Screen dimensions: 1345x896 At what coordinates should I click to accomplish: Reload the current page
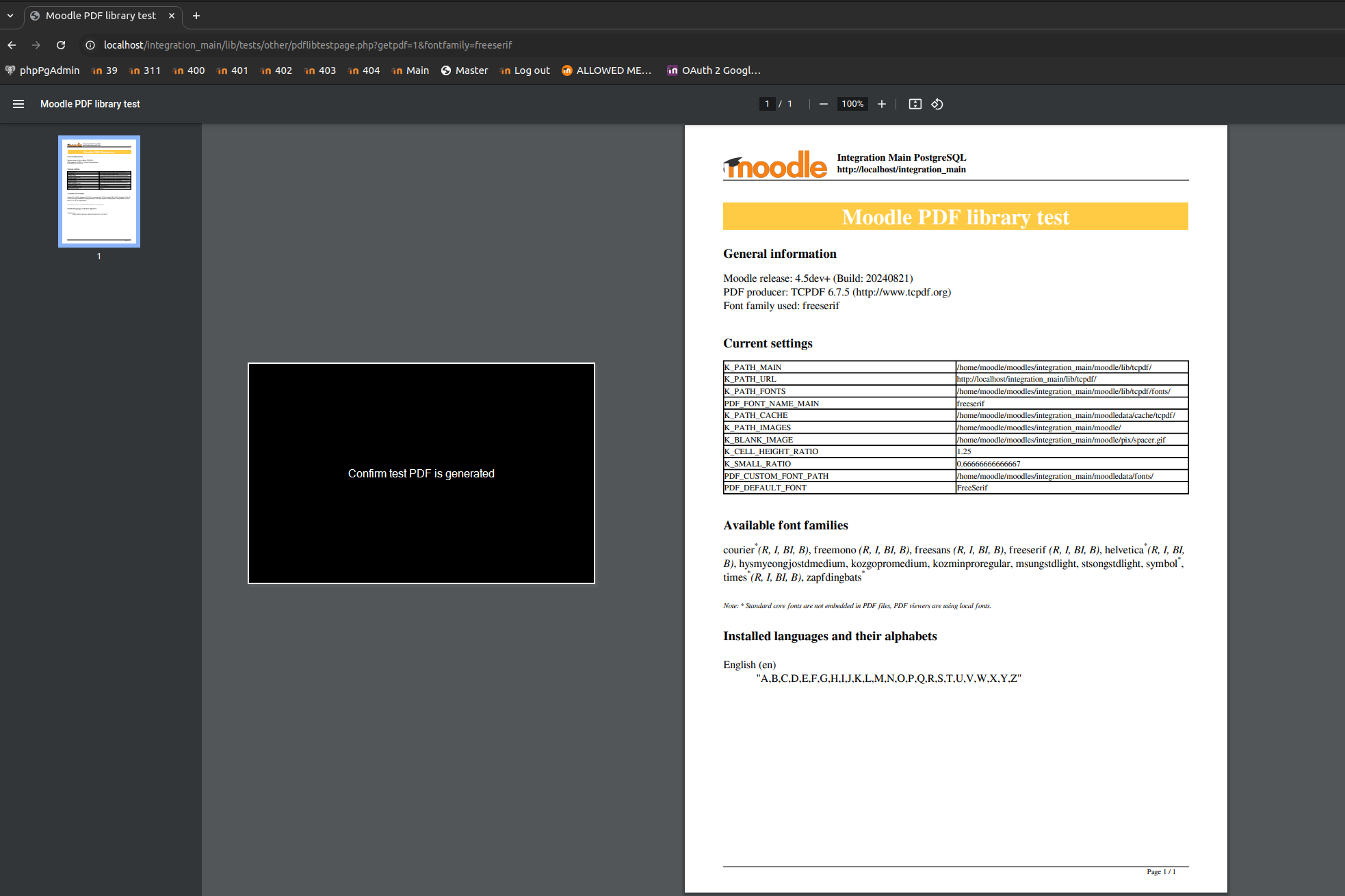point(61,45)
